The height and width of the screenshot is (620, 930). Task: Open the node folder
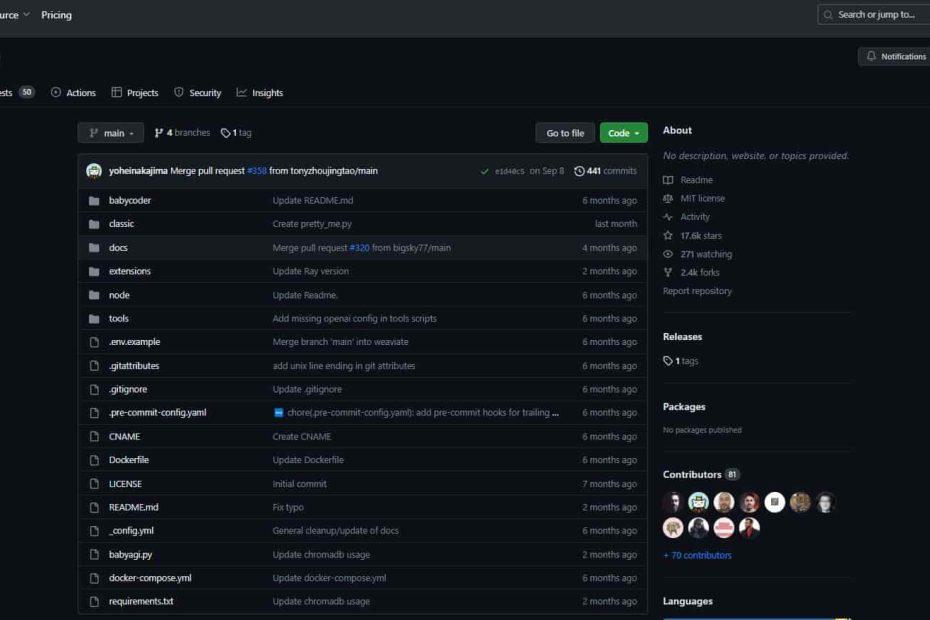click(x=119, y=295)
